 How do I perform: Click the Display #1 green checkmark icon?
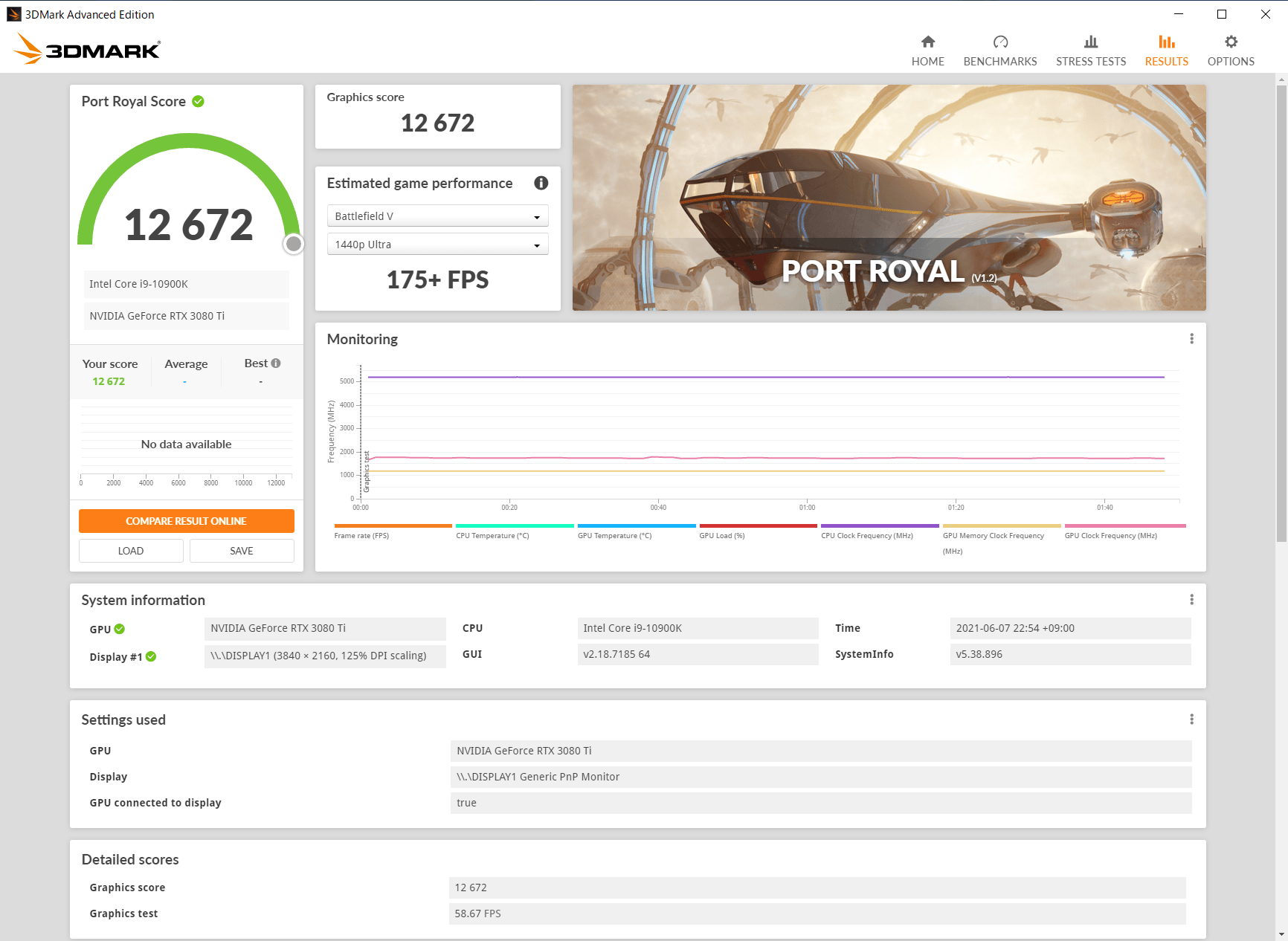pyautogui.click(x=151, y=656)
